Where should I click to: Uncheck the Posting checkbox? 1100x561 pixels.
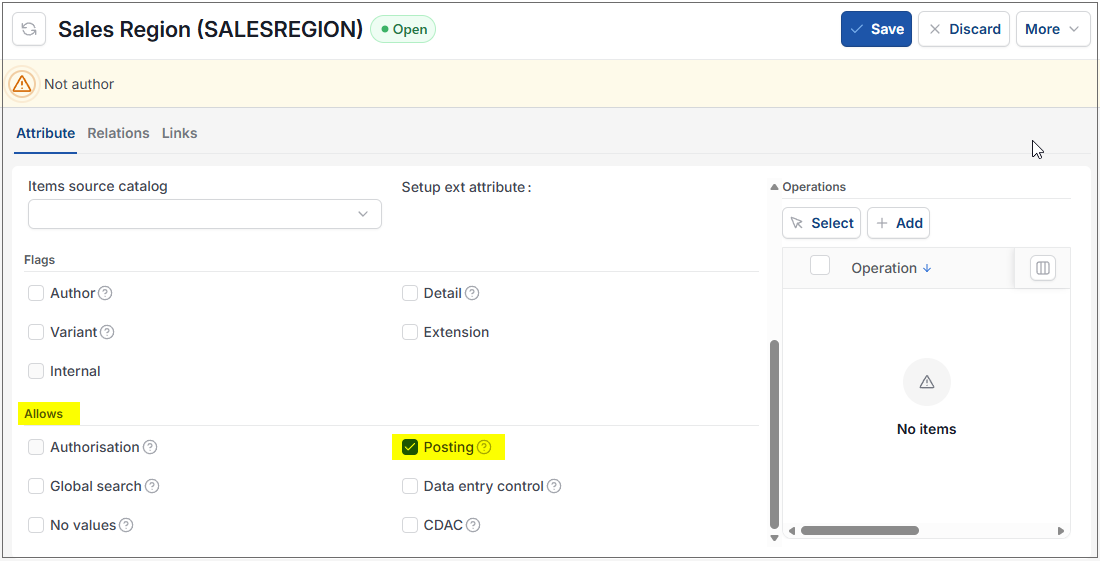410,447
